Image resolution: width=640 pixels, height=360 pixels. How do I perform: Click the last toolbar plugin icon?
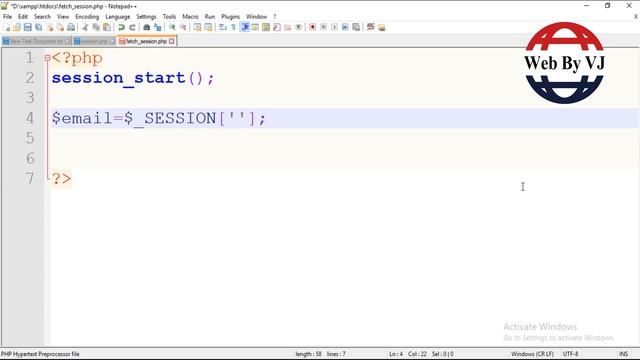pos(382,27)
